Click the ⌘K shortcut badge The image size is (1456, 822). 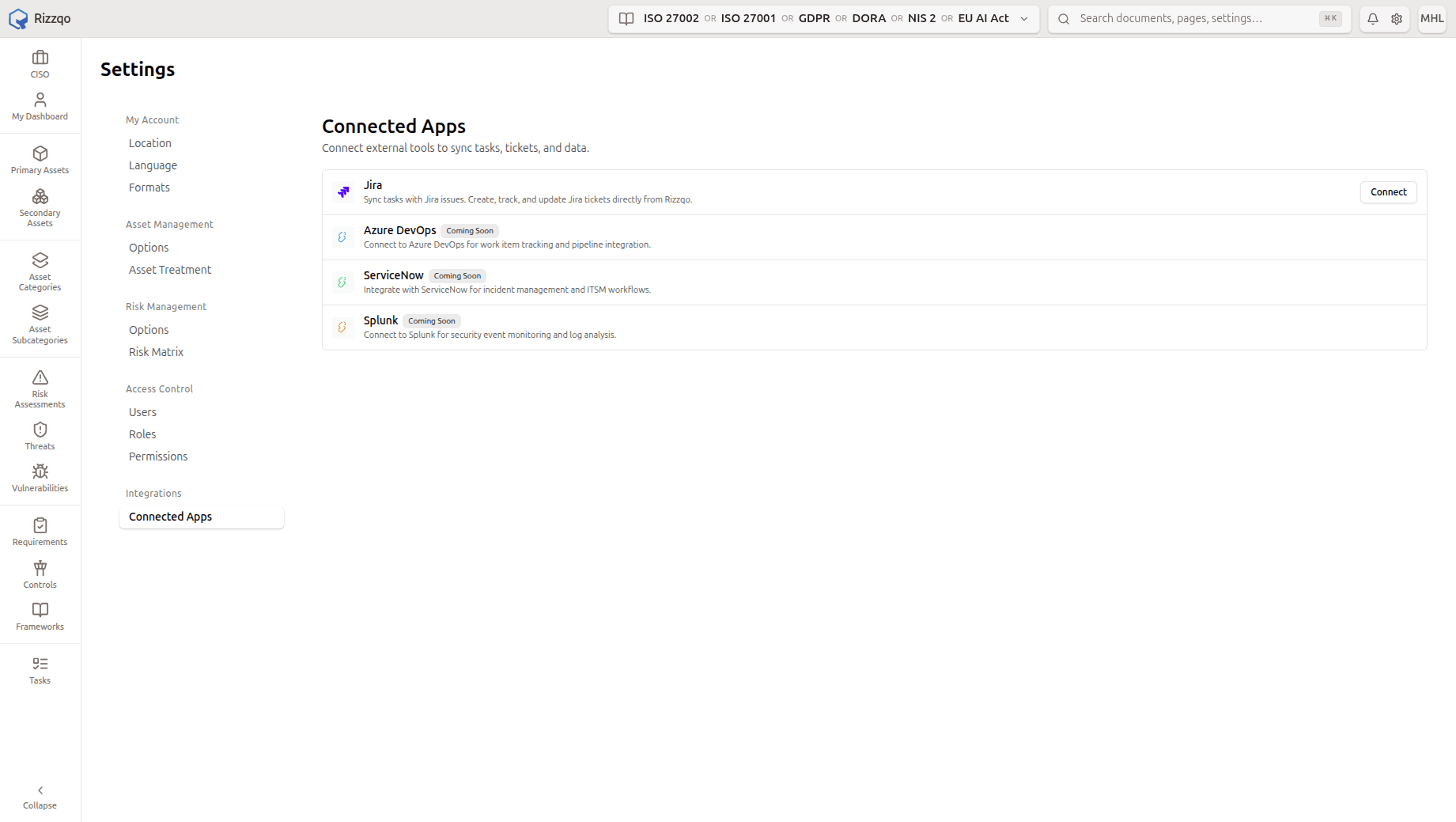tap(1330, 18)
